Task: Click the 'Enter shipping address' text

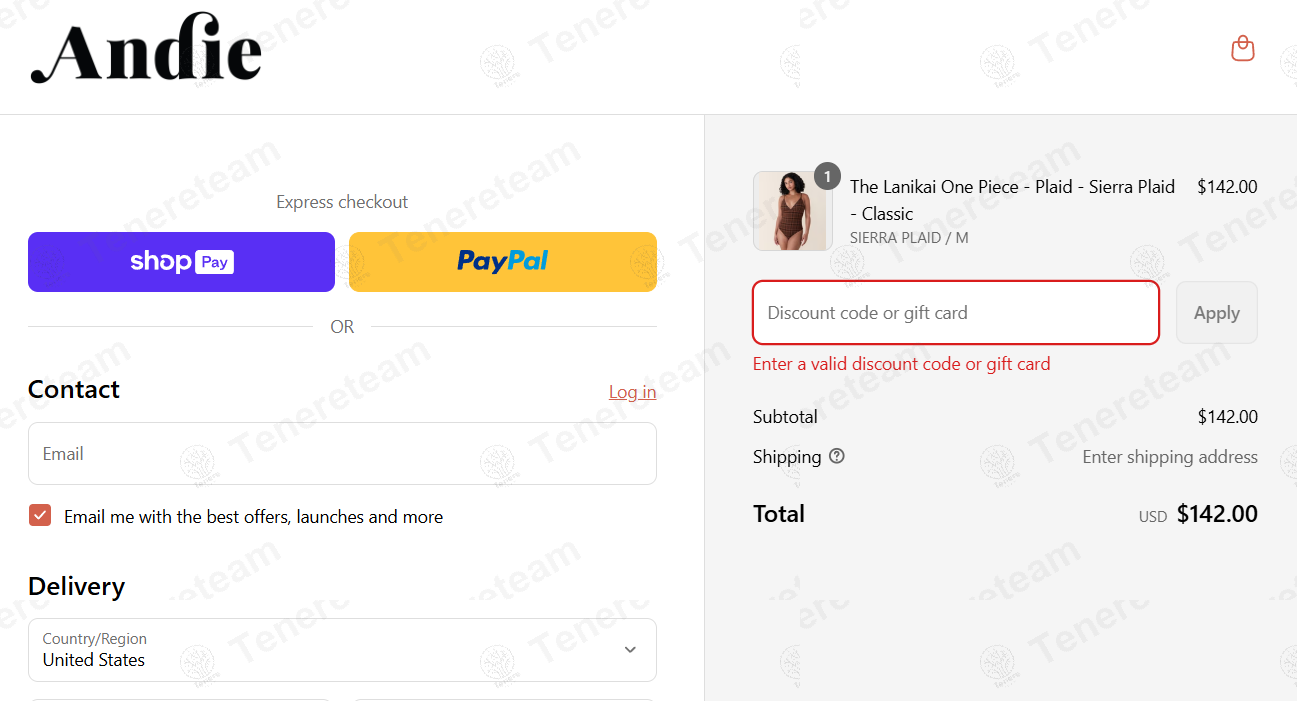Action: click(x=1170, y=457)
